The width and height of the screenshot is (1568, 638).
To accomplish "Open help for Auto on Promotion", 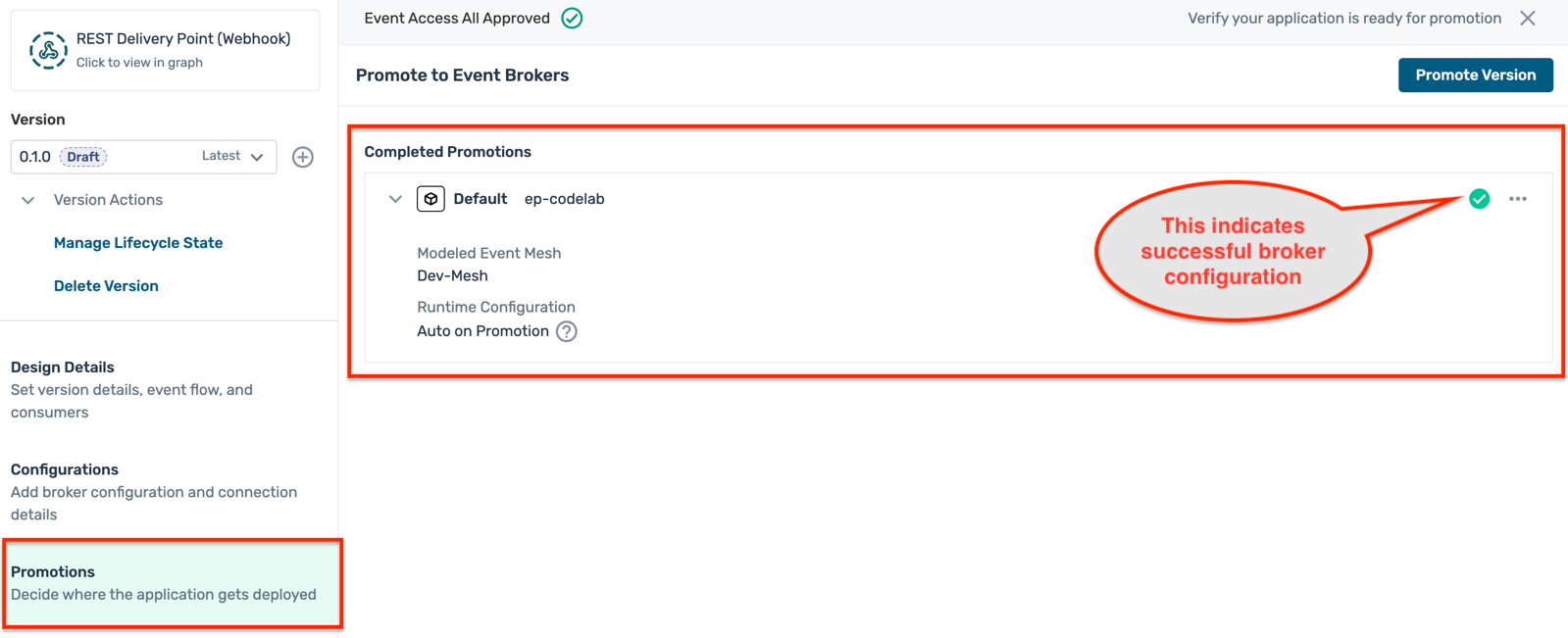I will point(566,331).
